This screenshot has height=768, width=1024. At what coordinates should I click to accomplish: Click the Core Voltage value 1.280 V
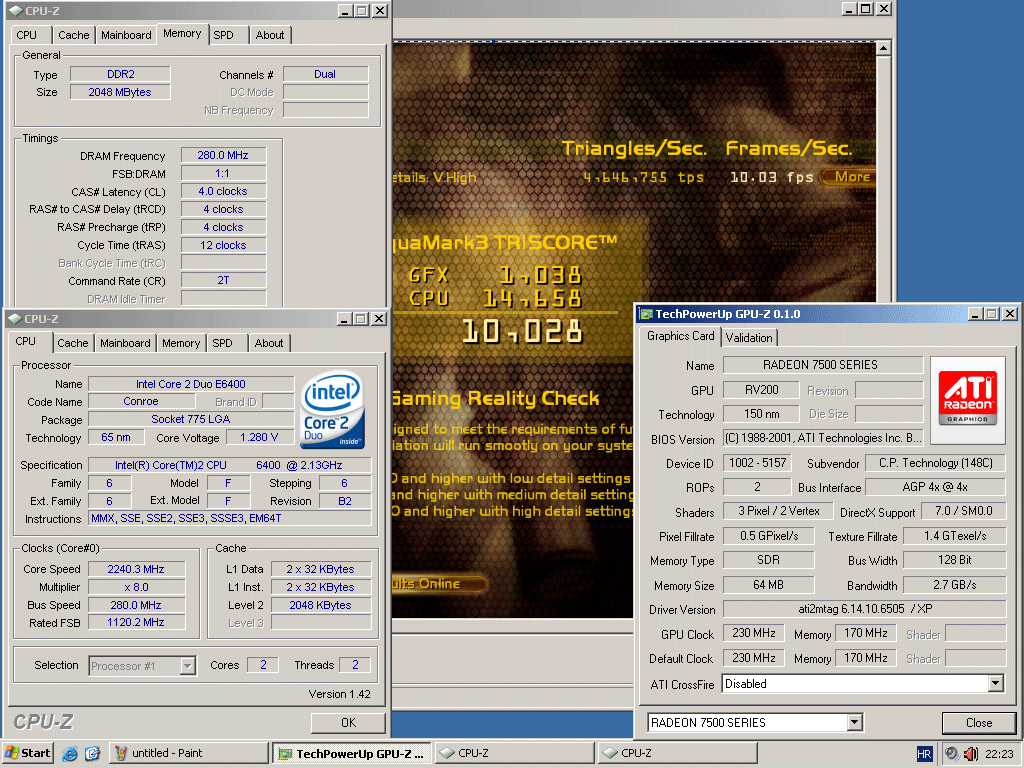click(x=259, y=438)
